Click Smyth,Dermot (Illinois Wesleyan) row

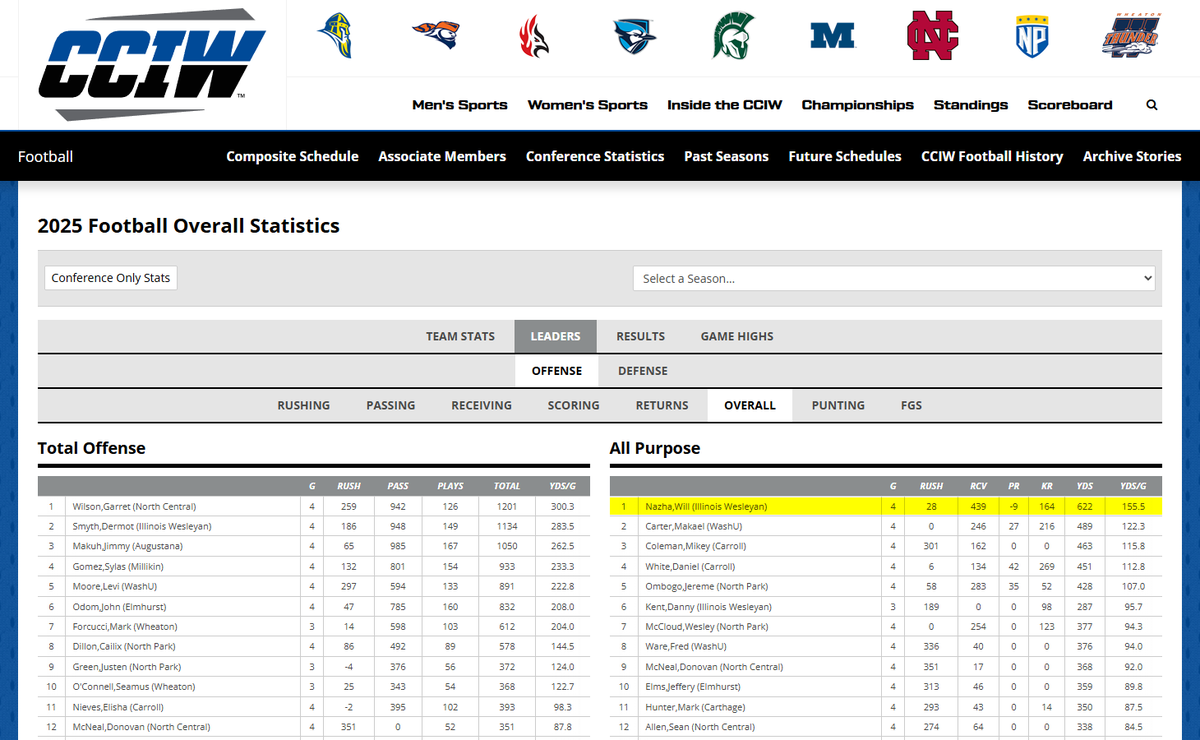tap(314, 527)
